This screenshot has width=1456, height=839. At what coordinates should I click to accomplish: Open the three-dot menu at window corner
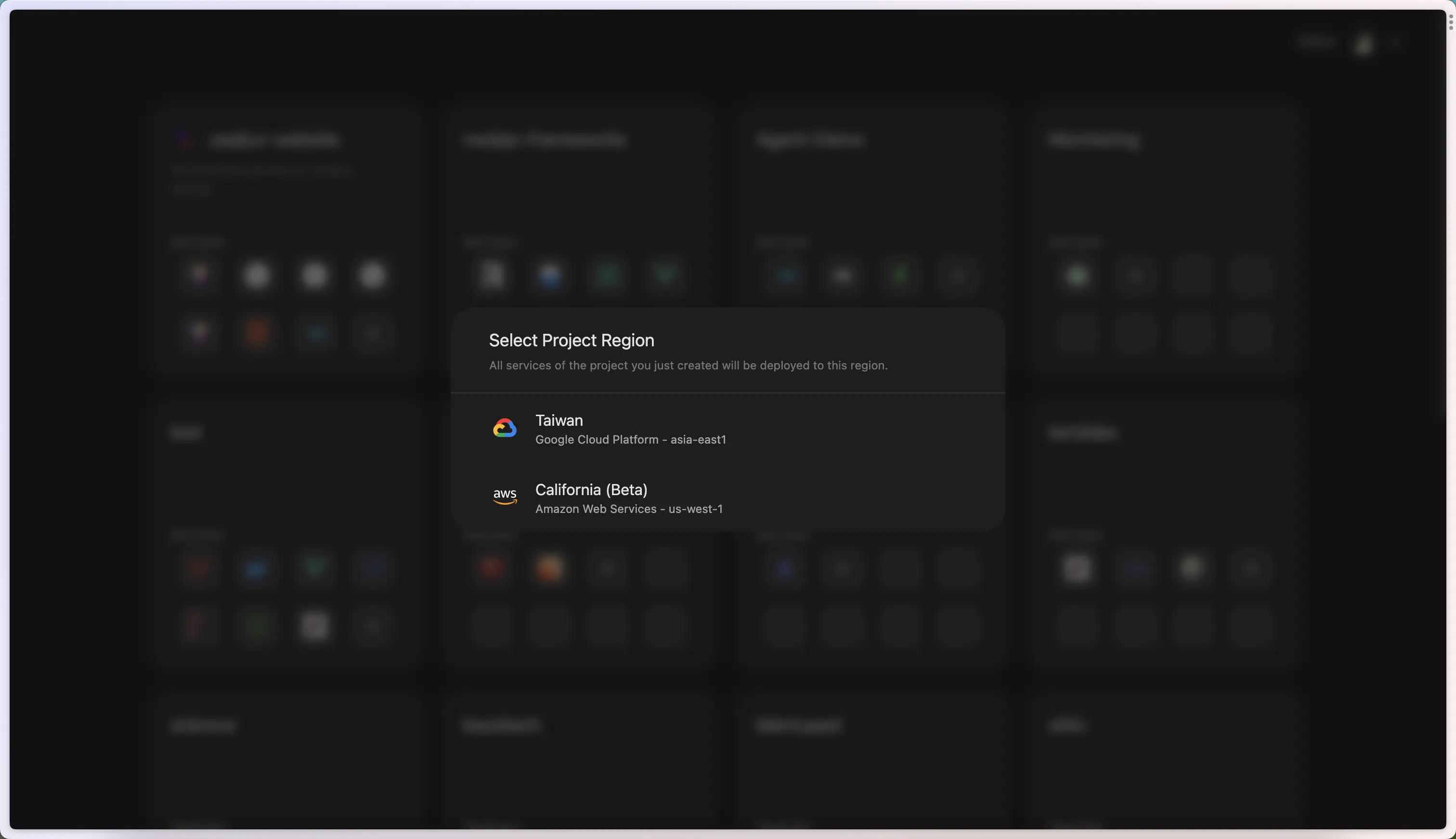pos(1450,23)
